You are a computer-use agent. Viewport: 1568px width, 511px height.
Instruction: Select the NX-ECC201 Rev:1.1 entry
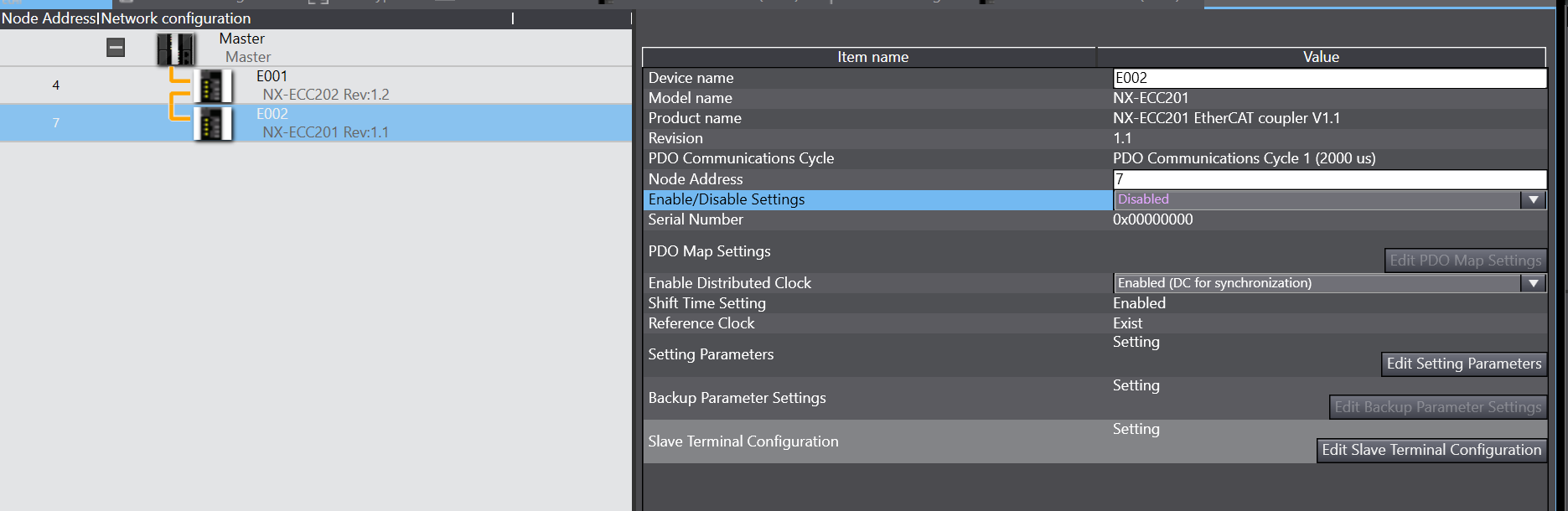point(325,132)
